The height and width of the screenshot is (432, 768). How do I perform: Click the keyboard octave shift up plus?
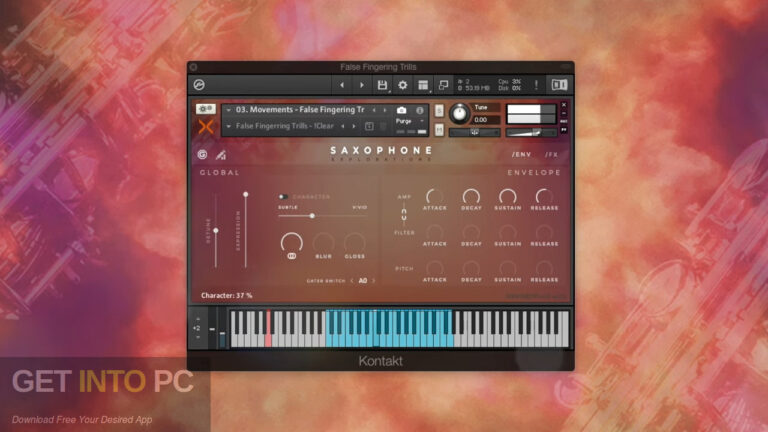[198, 319]
